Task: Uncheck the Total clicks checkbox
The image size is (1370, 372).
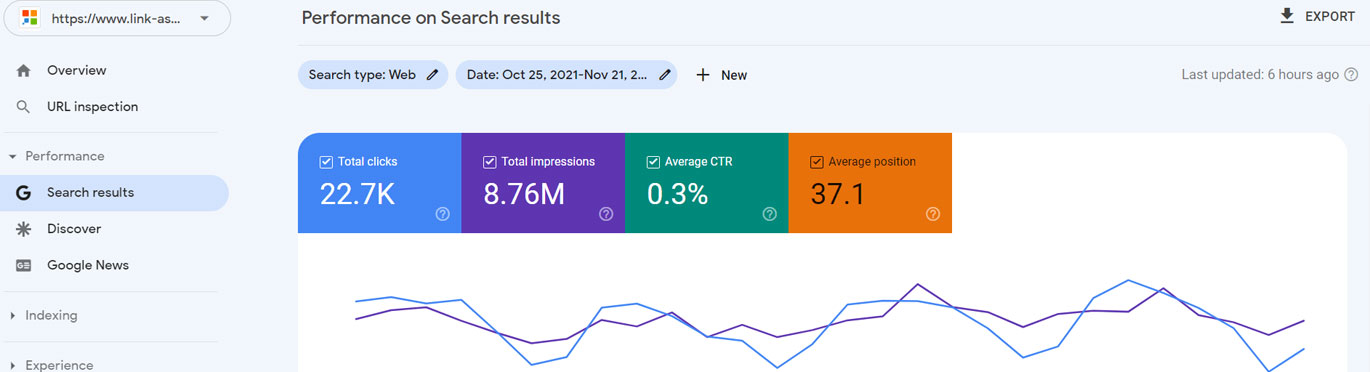Action: pyautogui.click(x=326, y=162)
